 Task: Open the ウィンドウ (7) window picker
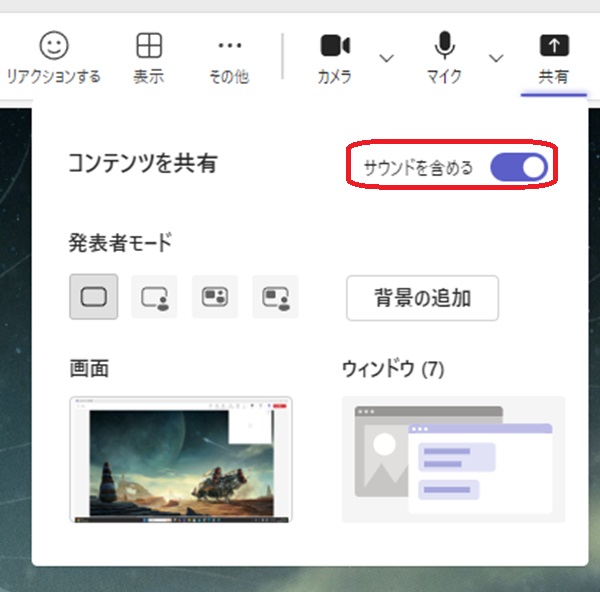click(453, 459)
